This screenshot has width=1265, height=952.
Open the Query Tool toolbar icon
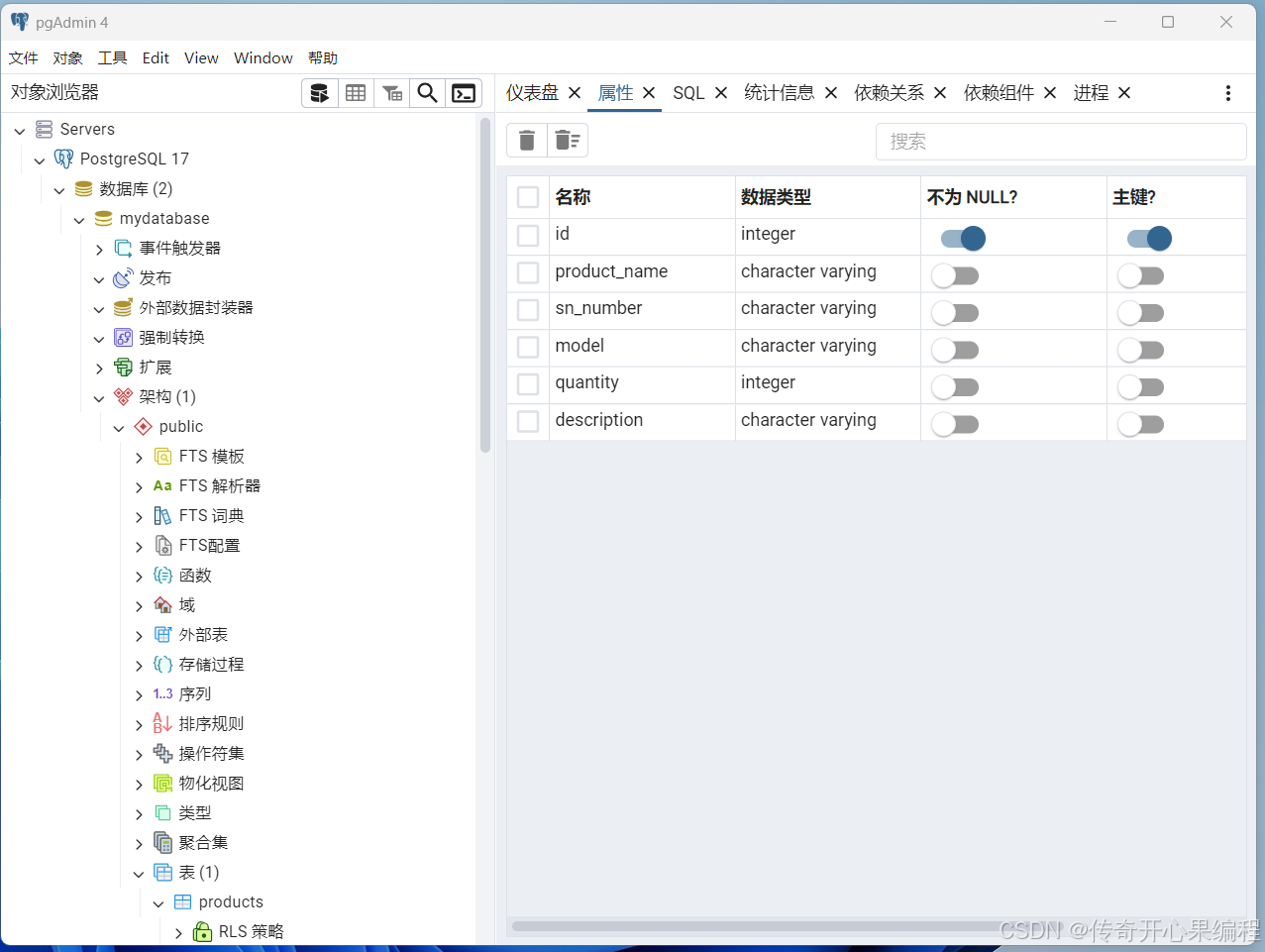(319, 93)
